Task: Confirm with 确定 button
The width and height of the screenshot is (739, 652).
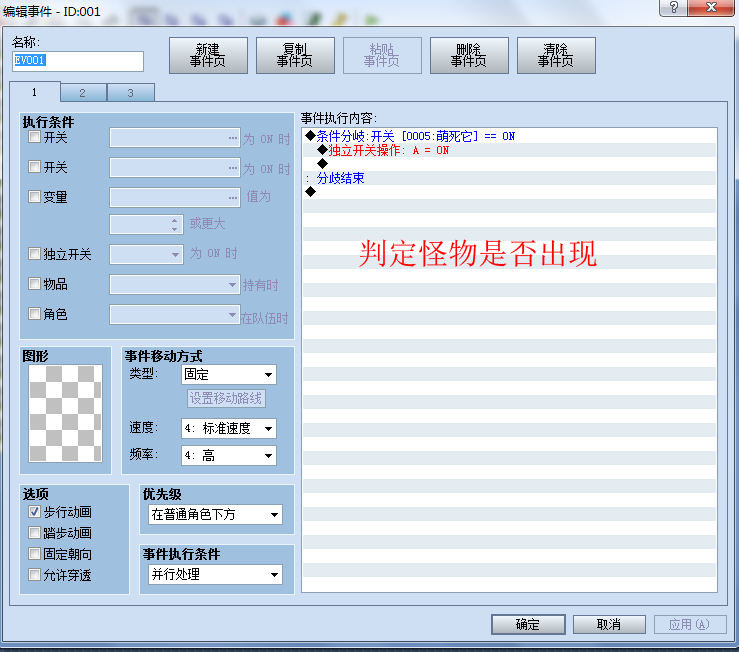Action: (x=528, y=624)
